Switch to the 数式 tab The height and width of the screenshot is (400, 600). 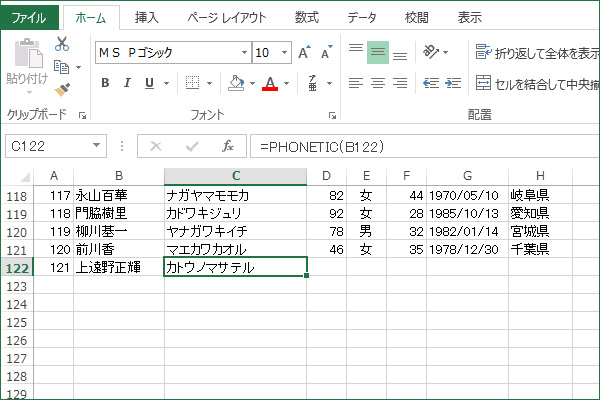307,17
